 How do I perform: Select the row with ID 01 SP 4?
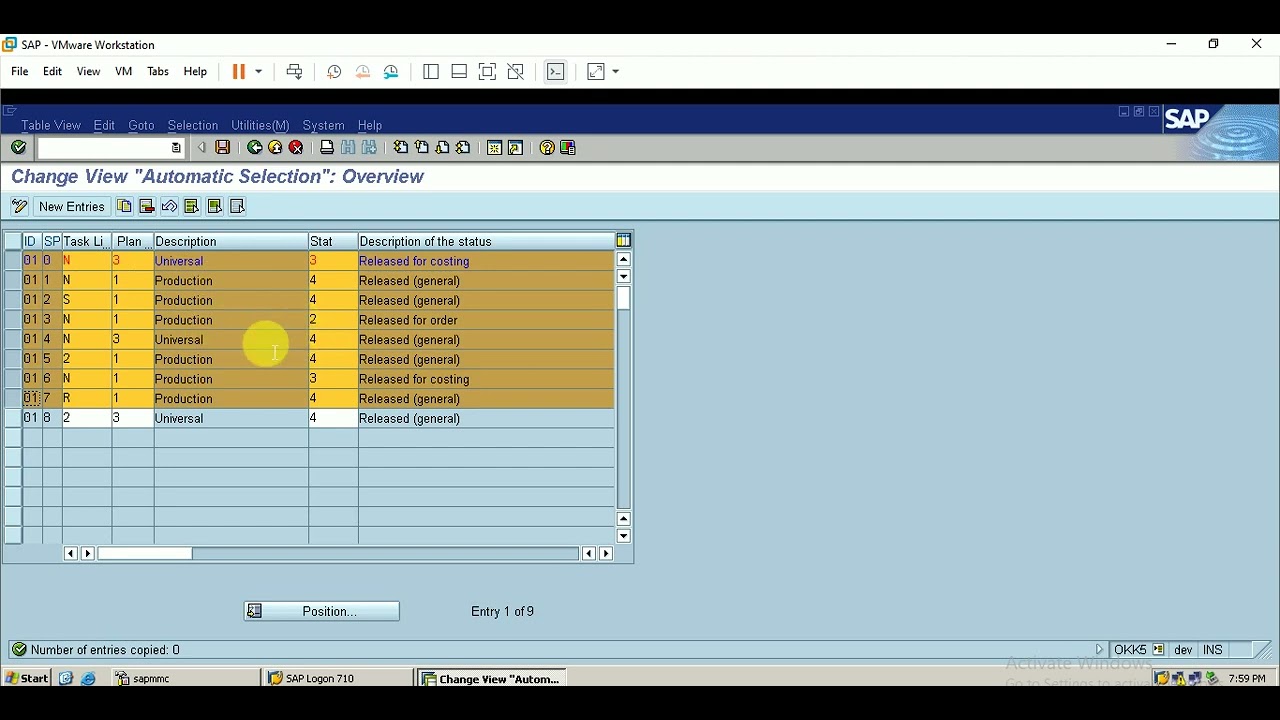tap(13, 340)
